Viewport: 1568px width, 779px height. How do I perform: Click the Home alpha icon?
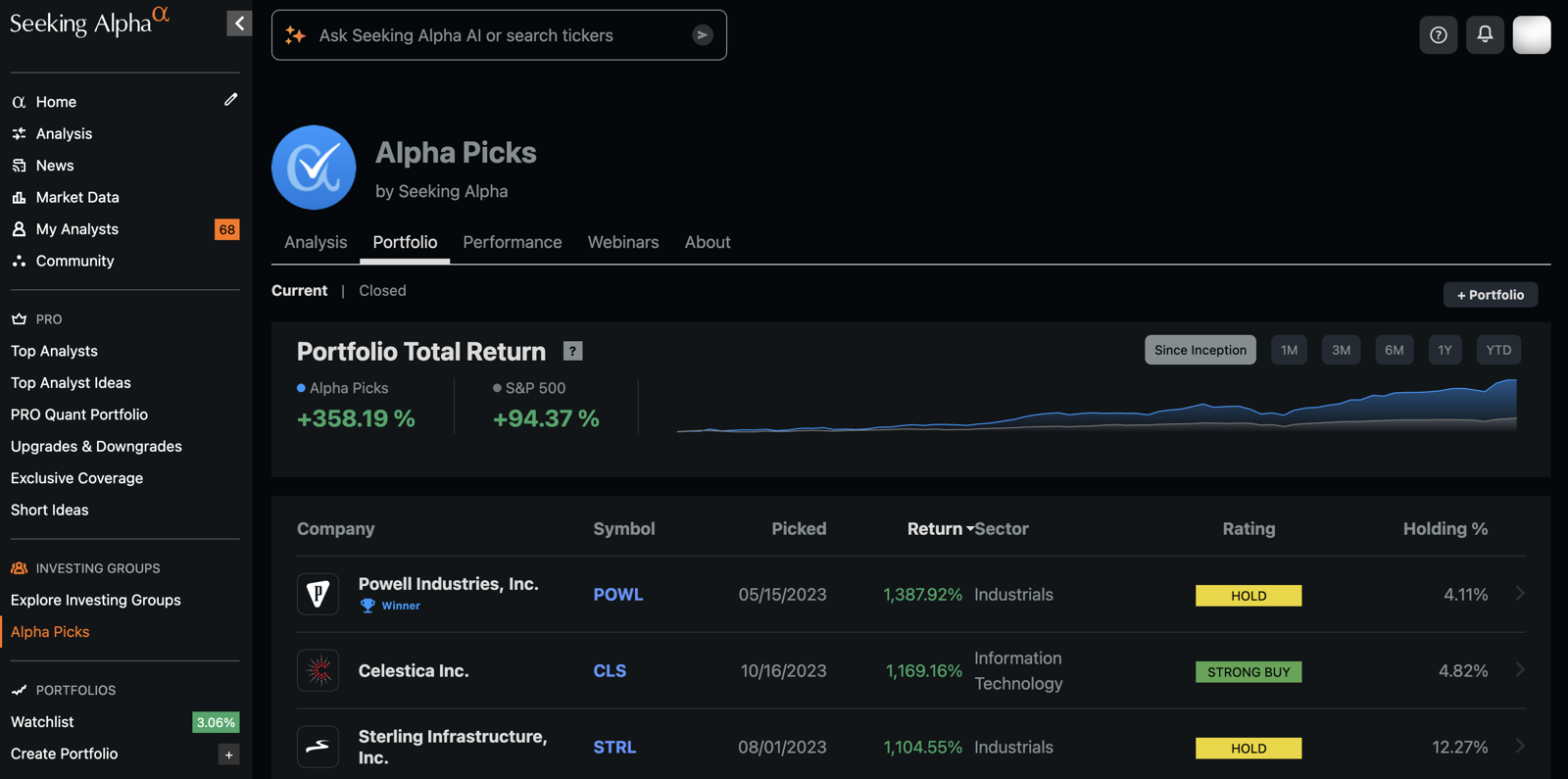(x=19, y=102)
